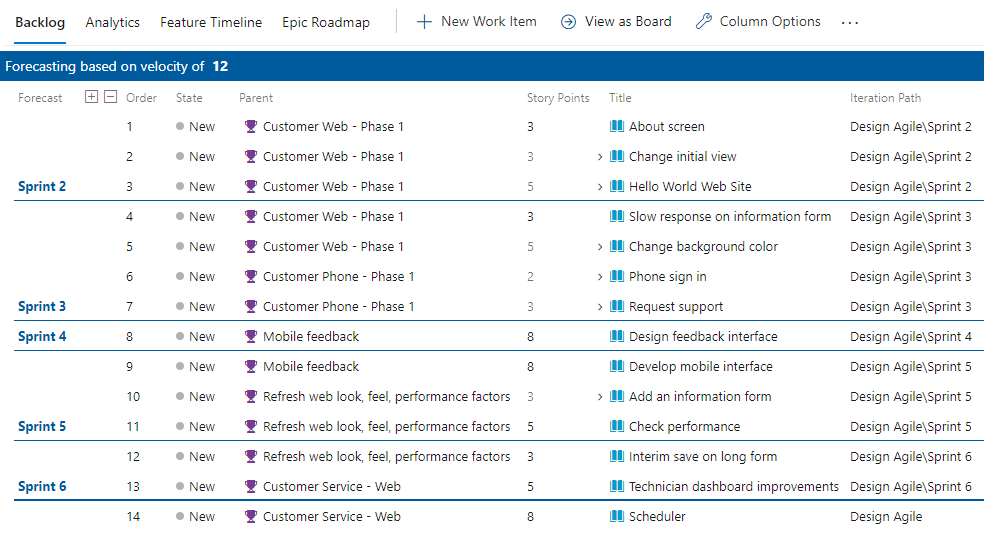Click the trophy icon in order row 10
This screenshot has height=534, width=984.
point(251,397)
